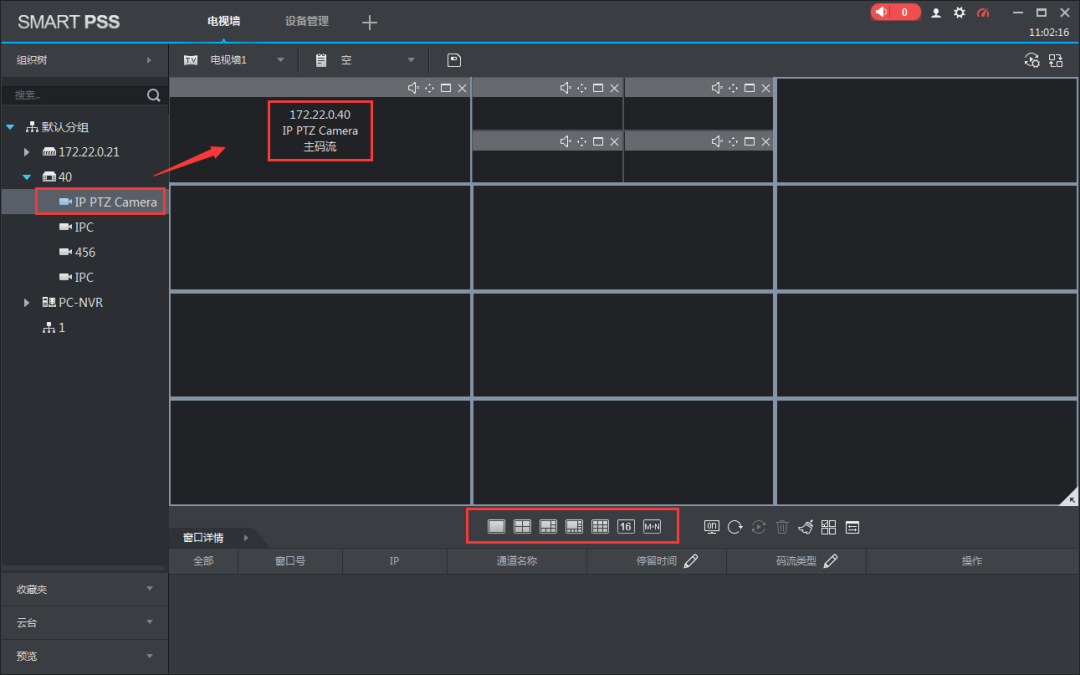Click the screen swap layout icon
Screen dimensions: 1080x675
1056,60
